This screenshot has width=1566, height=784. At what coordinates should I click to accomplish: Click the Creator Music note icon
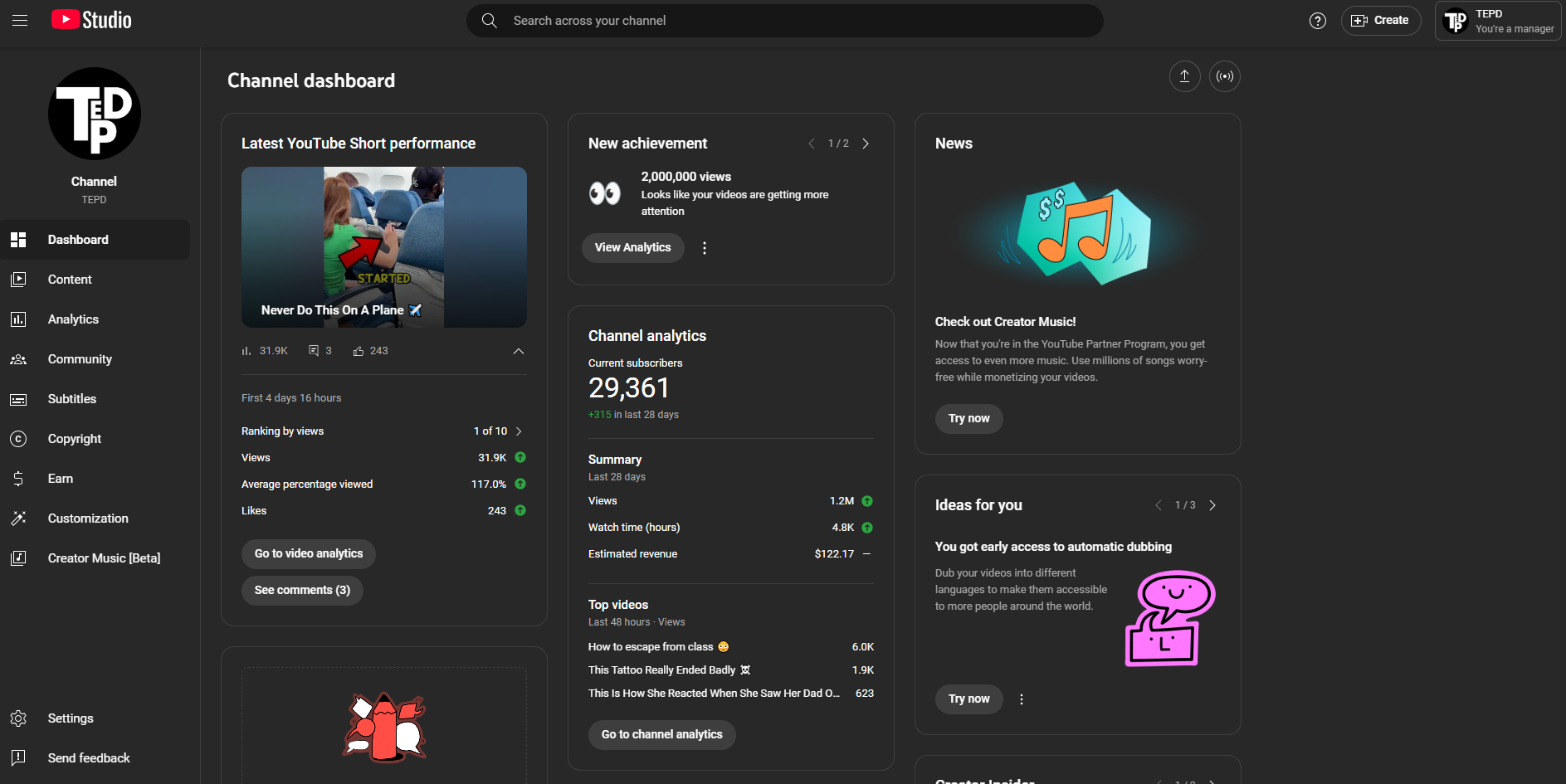[x=18, y=558]
